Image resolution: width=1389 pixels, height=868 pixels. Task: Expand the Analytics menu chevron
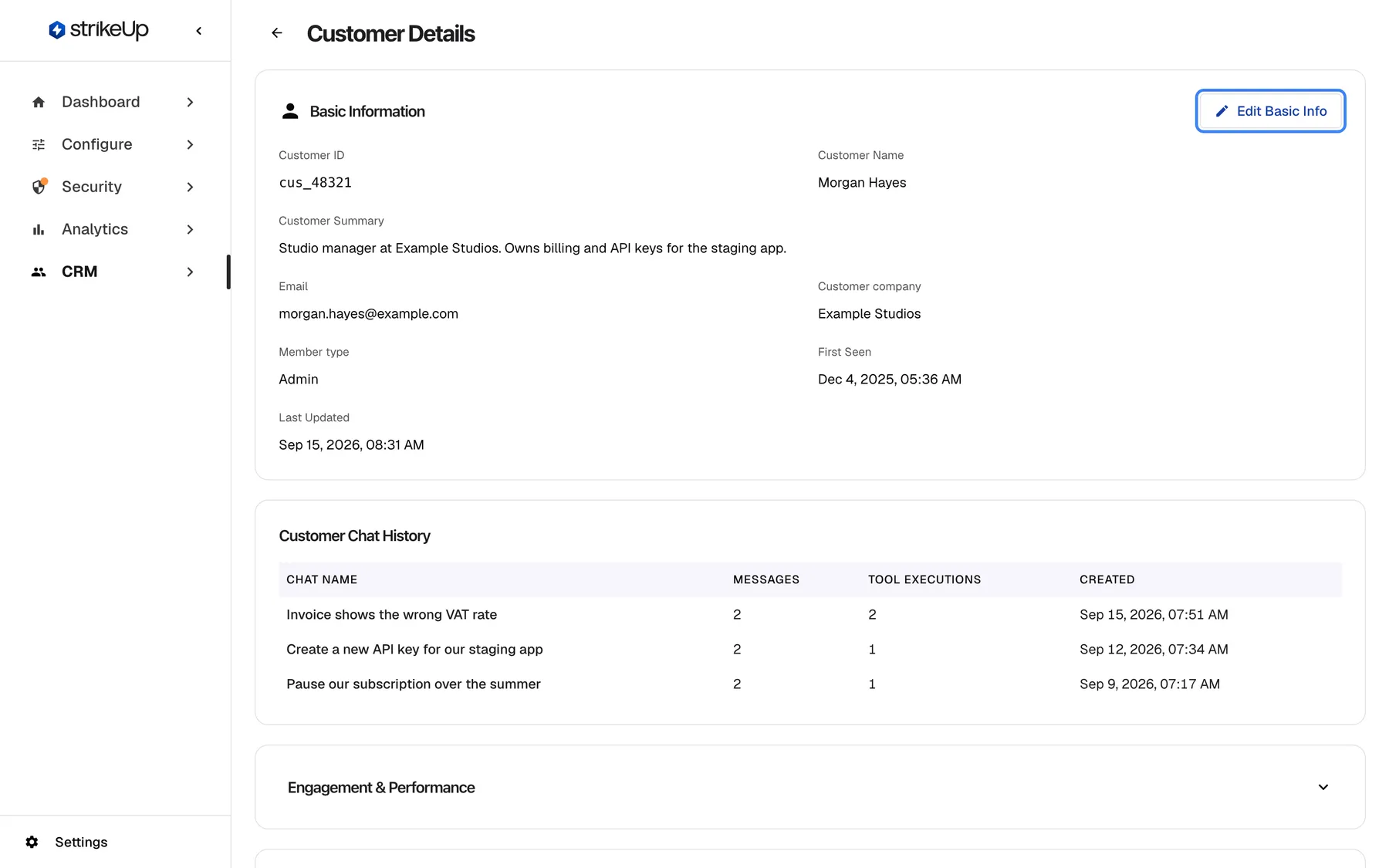tap(190, 230)
